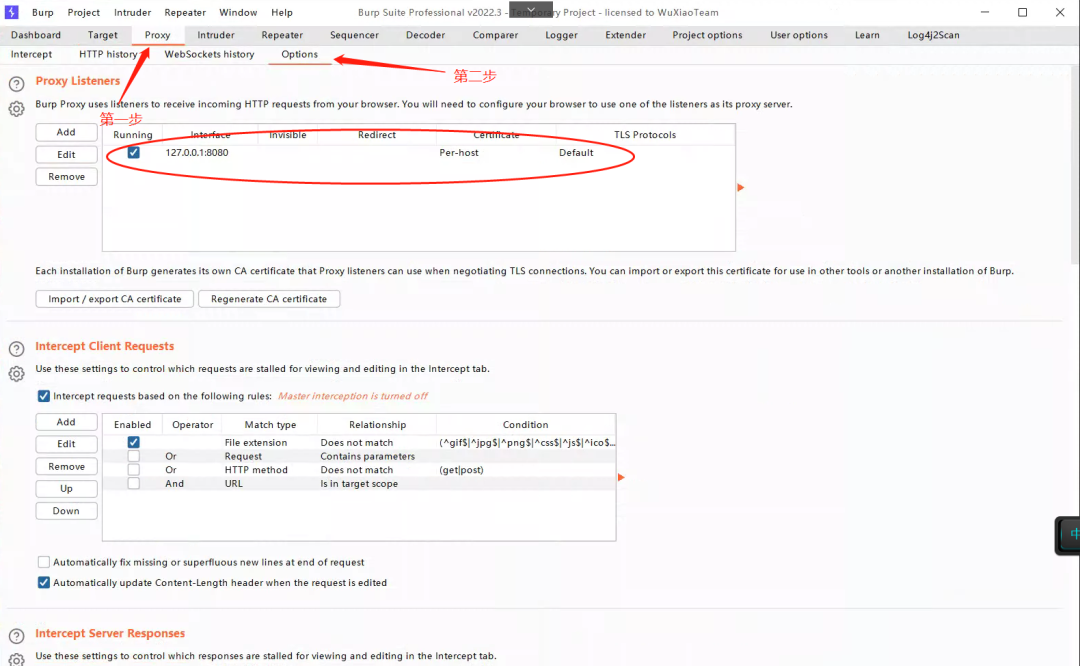
Task: Open the Help menu
Action: [x=282, y=12]
